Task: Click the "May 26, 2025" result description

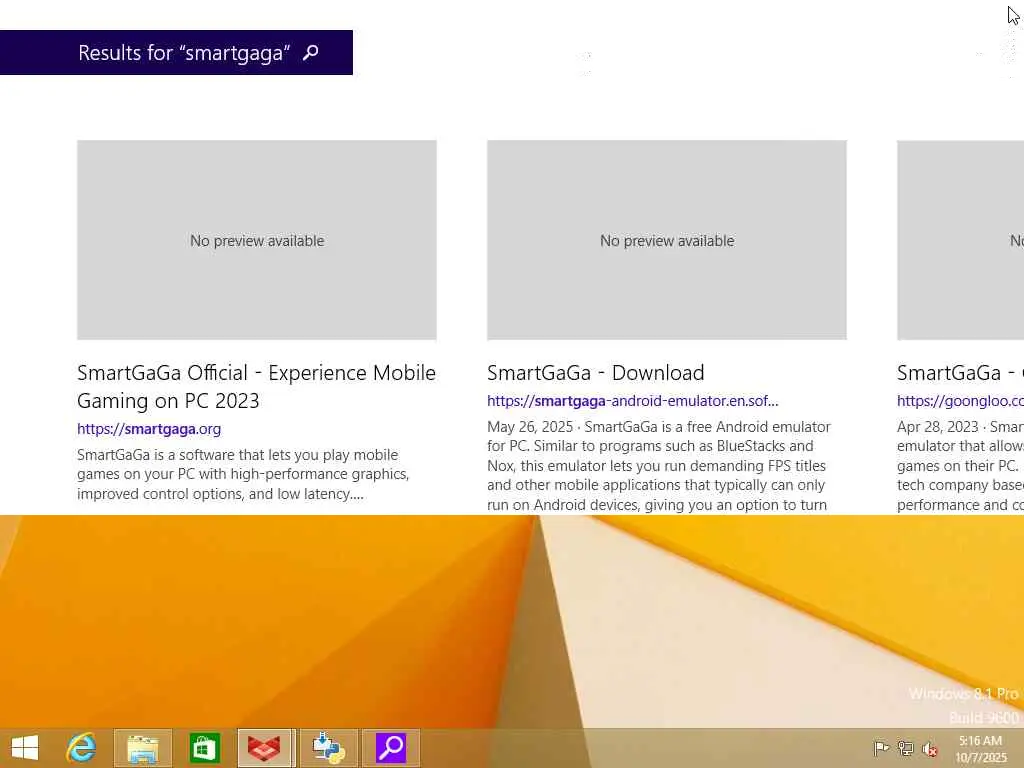Action: 659,466
